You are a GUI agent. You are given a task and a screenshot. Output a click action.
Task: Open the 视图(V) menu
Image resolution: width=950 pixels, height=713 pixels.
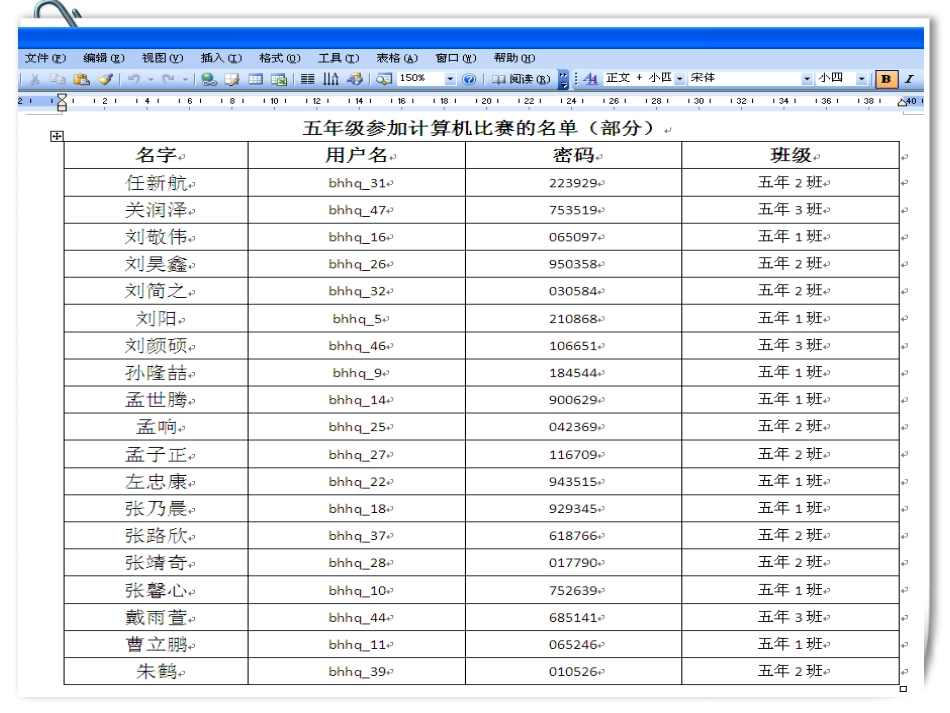point(162,58)
